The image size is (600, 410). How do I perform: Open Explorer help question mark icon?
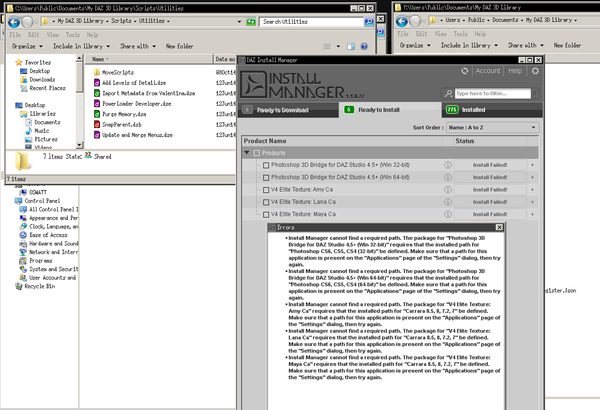364,46
